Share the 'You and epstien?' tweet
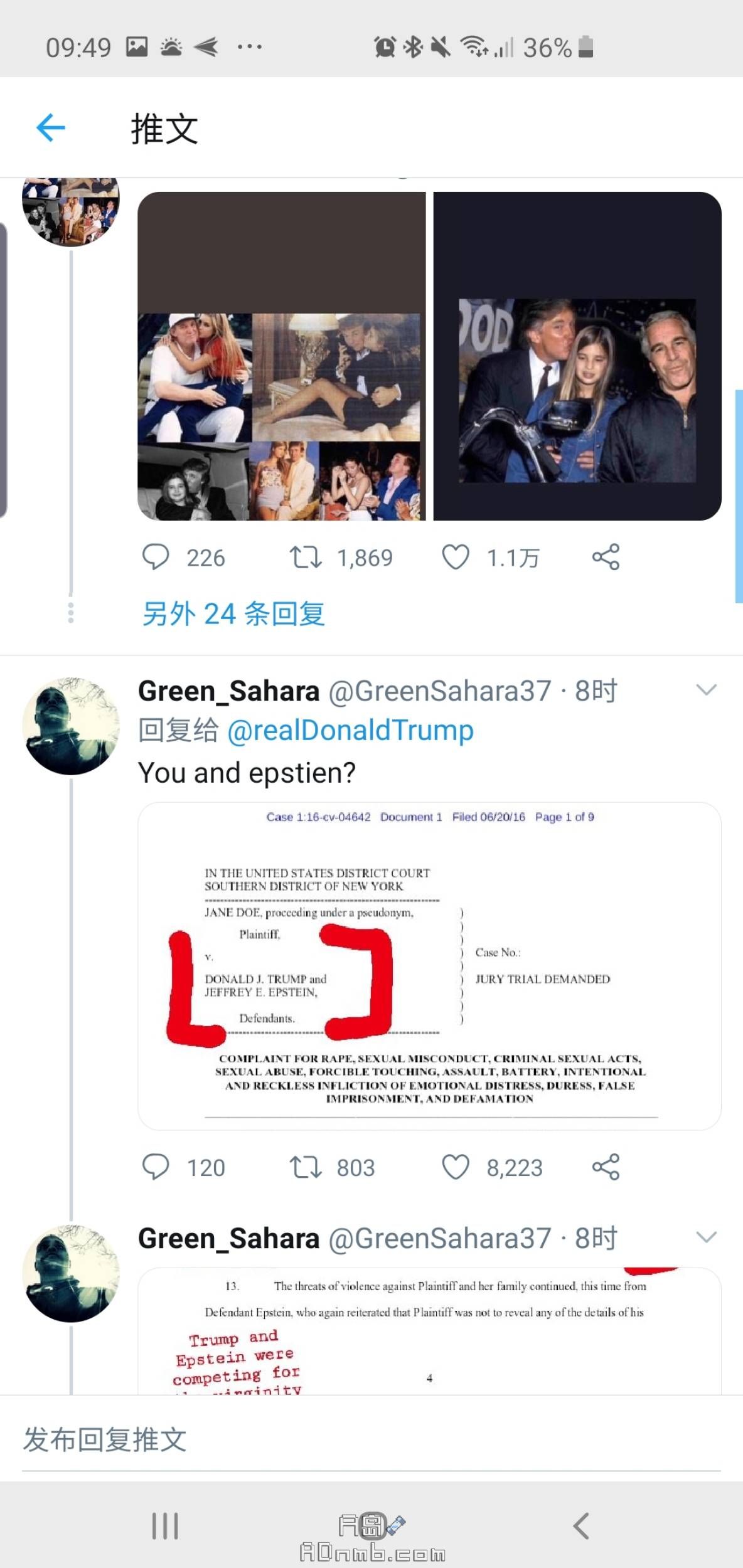The image size is (743, 1568). 606,1167
